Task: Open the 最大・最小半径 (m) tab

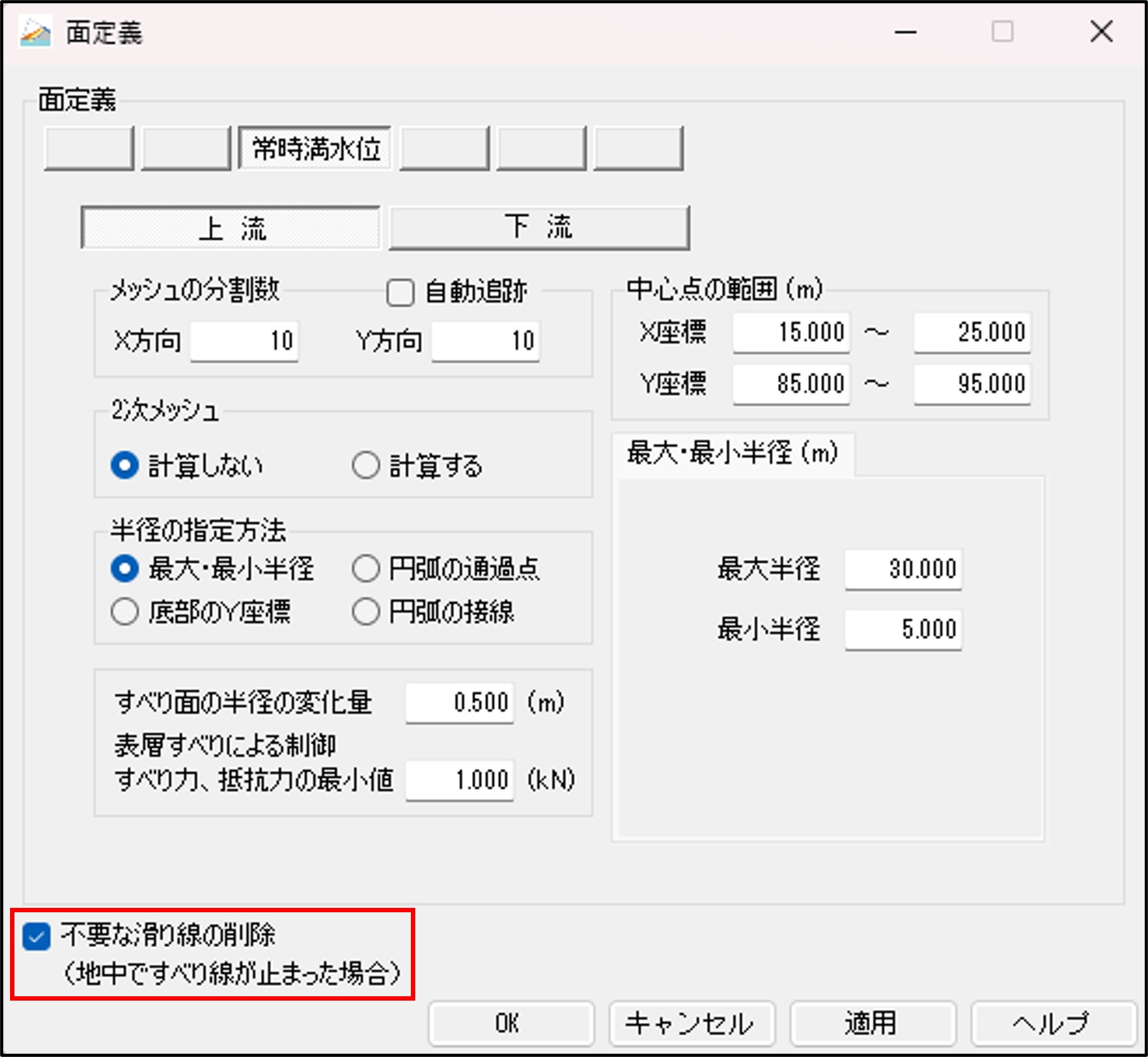Action: (732, 454)
